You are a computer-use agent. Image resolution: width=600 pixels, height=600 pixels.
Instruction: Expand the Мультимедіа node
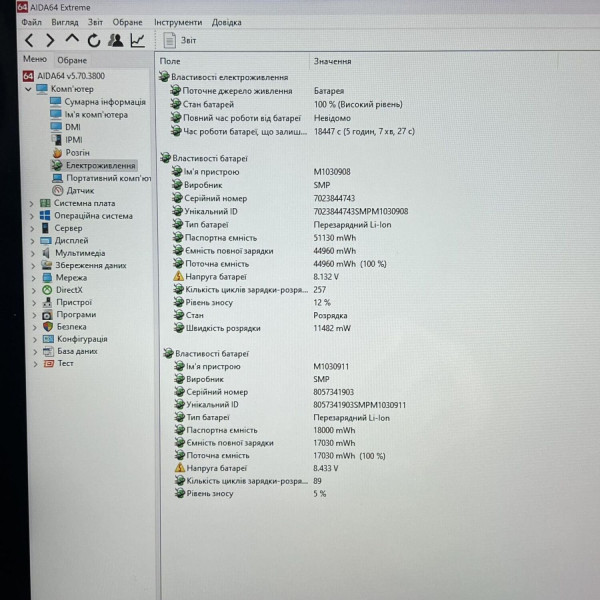point(33,253)
